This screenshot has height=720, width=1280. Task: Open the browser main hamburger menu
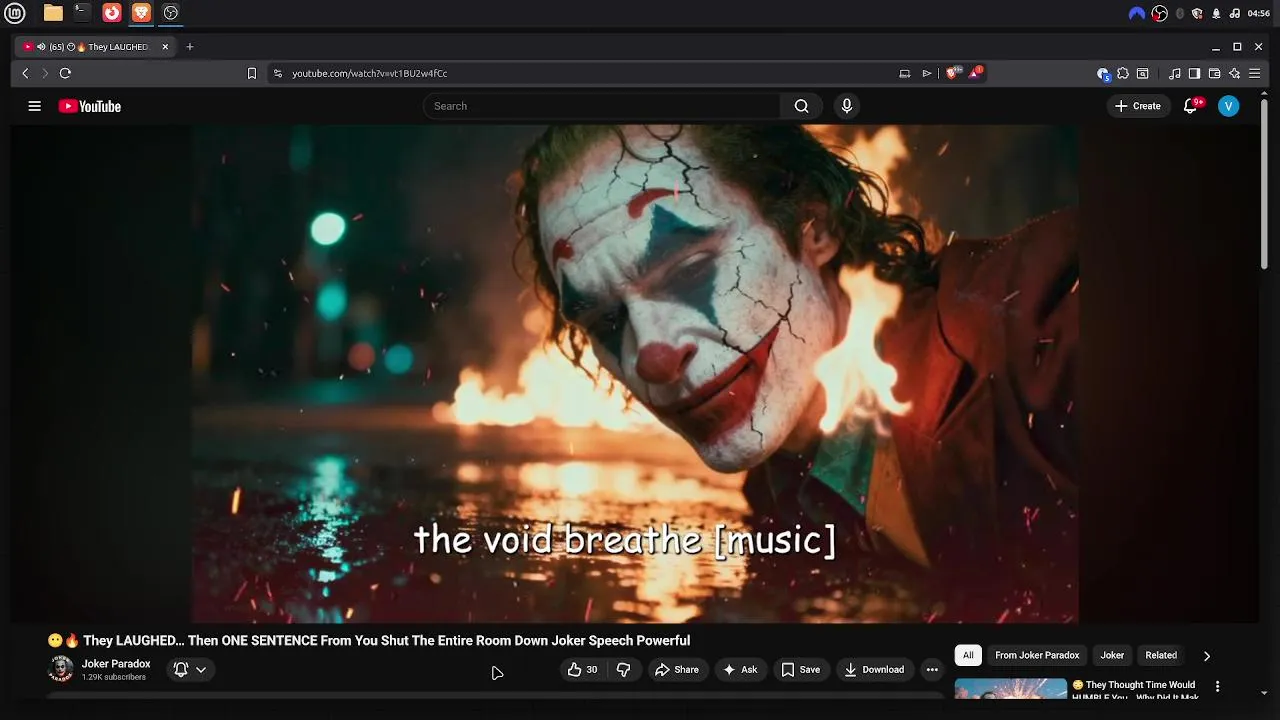1254,73
